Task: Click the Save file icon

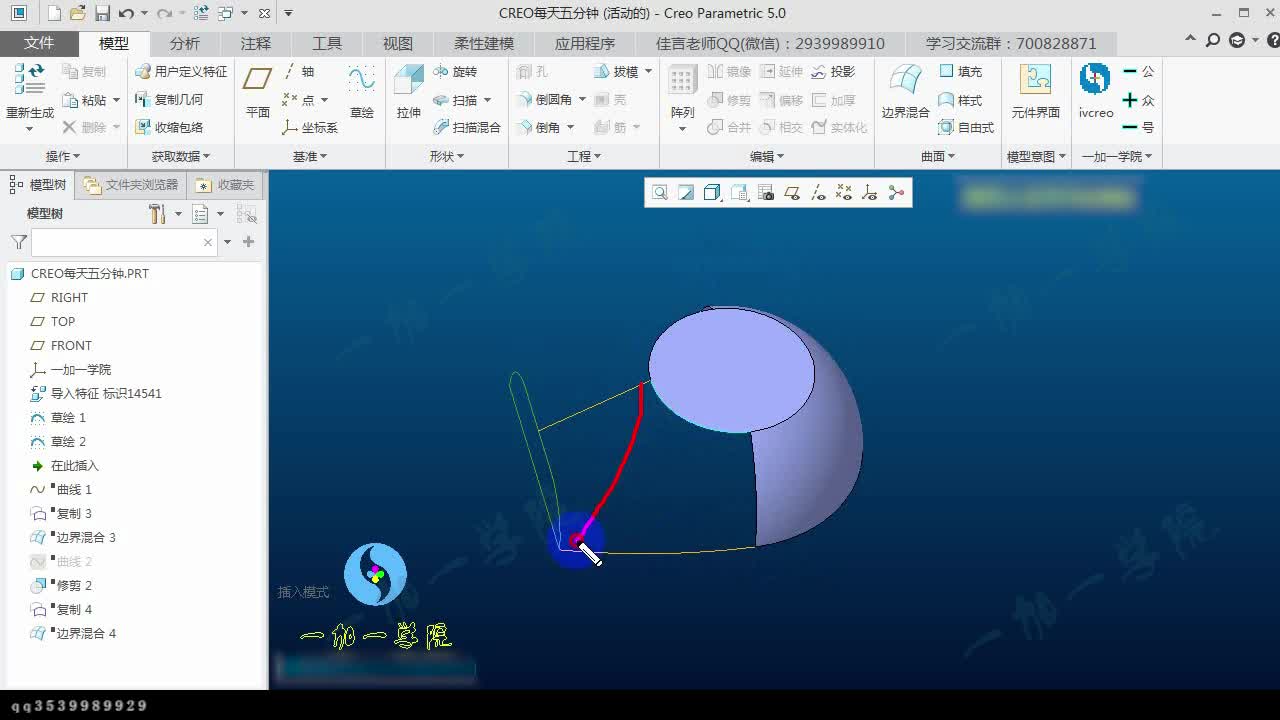Action: coord(102,13)
